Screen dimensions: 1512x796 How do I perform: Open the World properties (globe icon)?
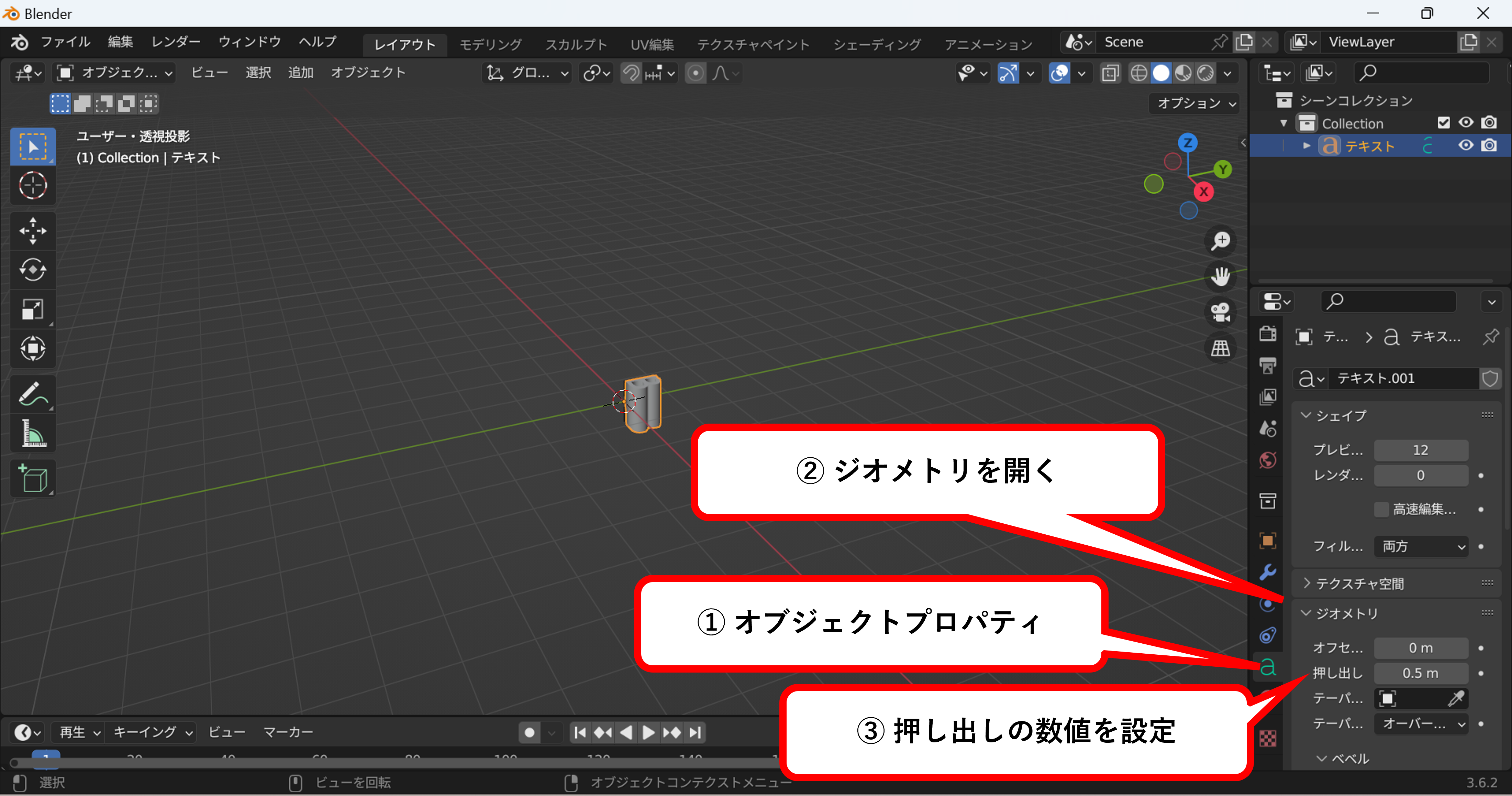pos(1268,460)
